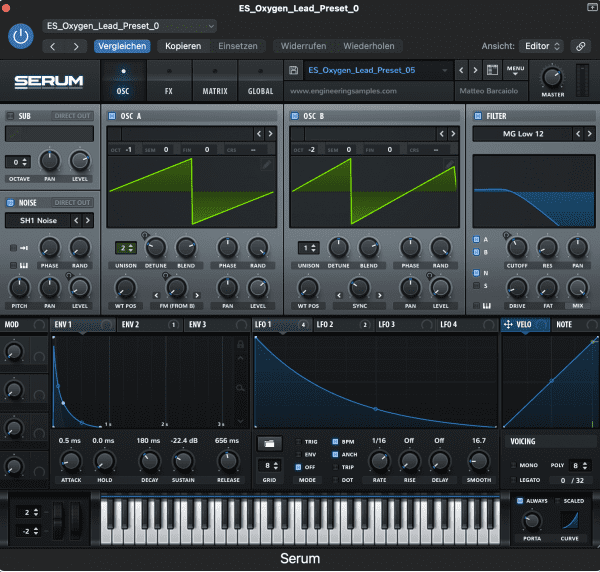Select previous OSC B wavetable

click(442, 134)
